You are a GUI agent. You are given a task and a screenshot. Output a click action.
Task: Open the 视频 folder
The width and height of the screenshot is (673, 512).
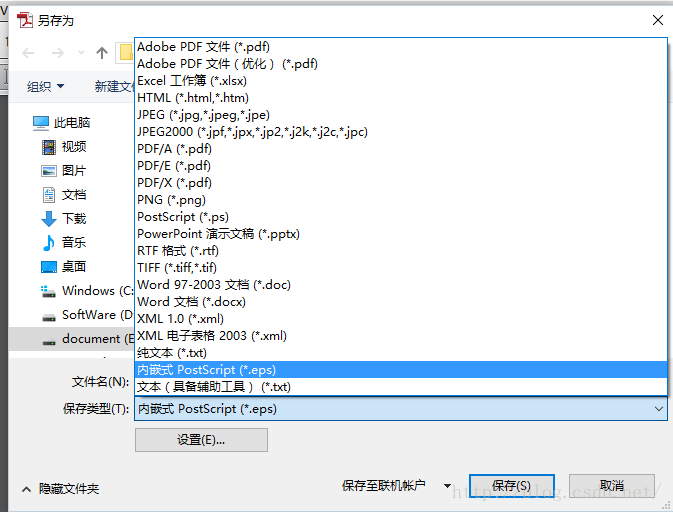74,147
